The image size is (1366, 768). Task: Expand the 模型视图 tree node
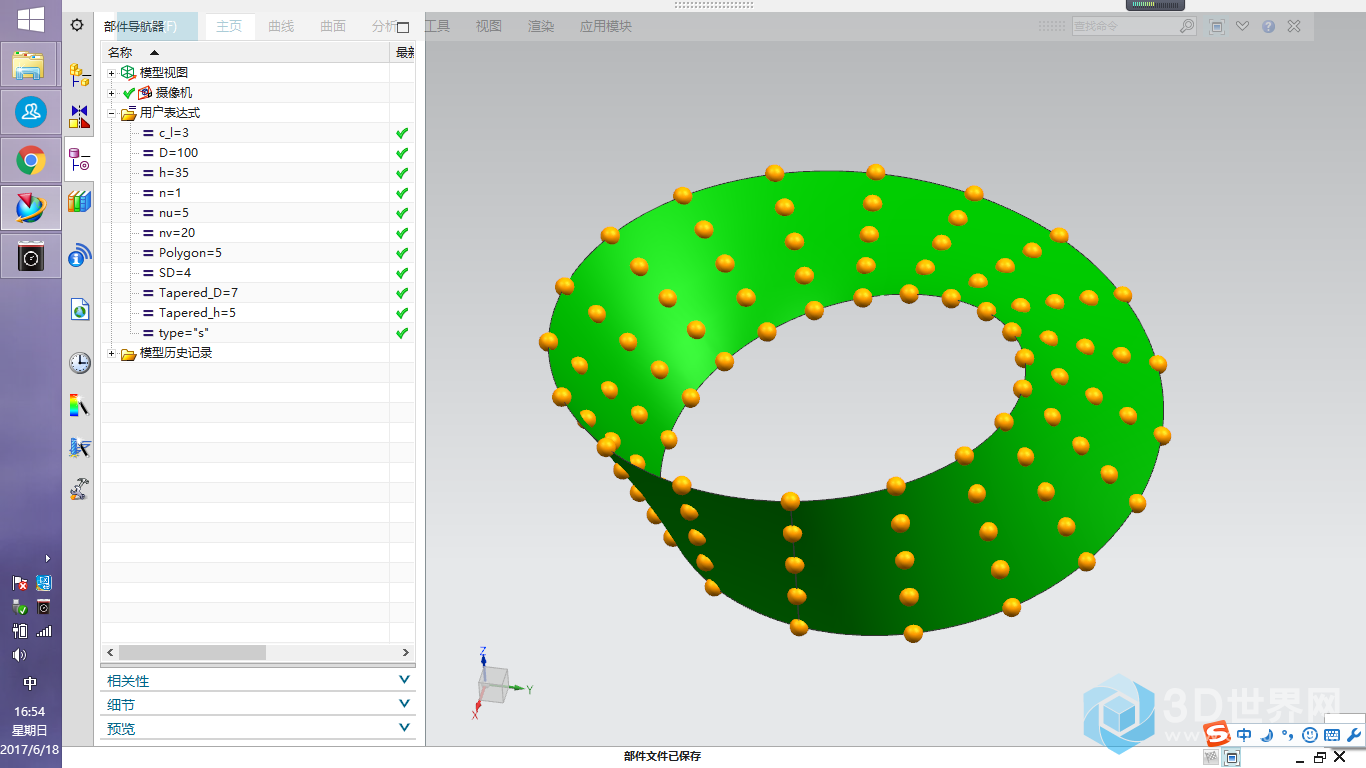[x=112, y=73]
